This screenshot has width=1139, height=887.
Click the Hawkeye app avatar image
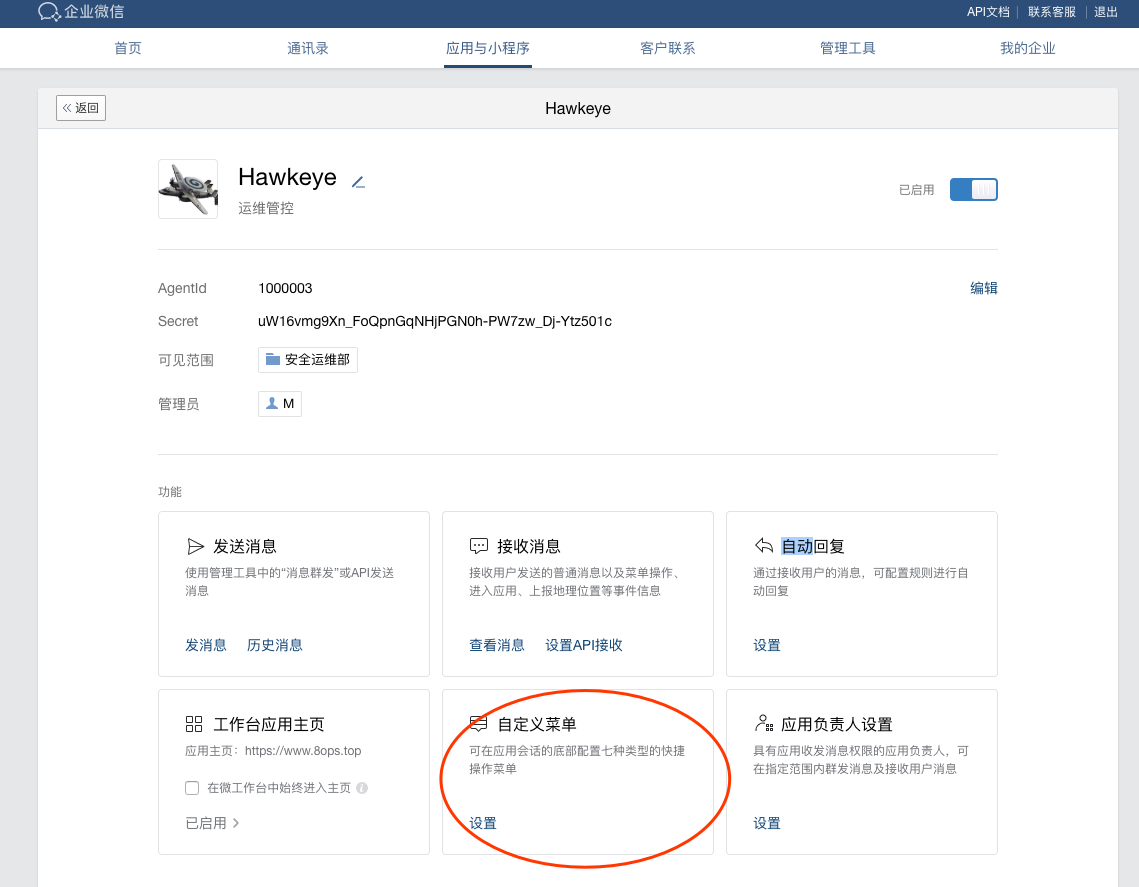pyautogui.click(x=188, y=189)
